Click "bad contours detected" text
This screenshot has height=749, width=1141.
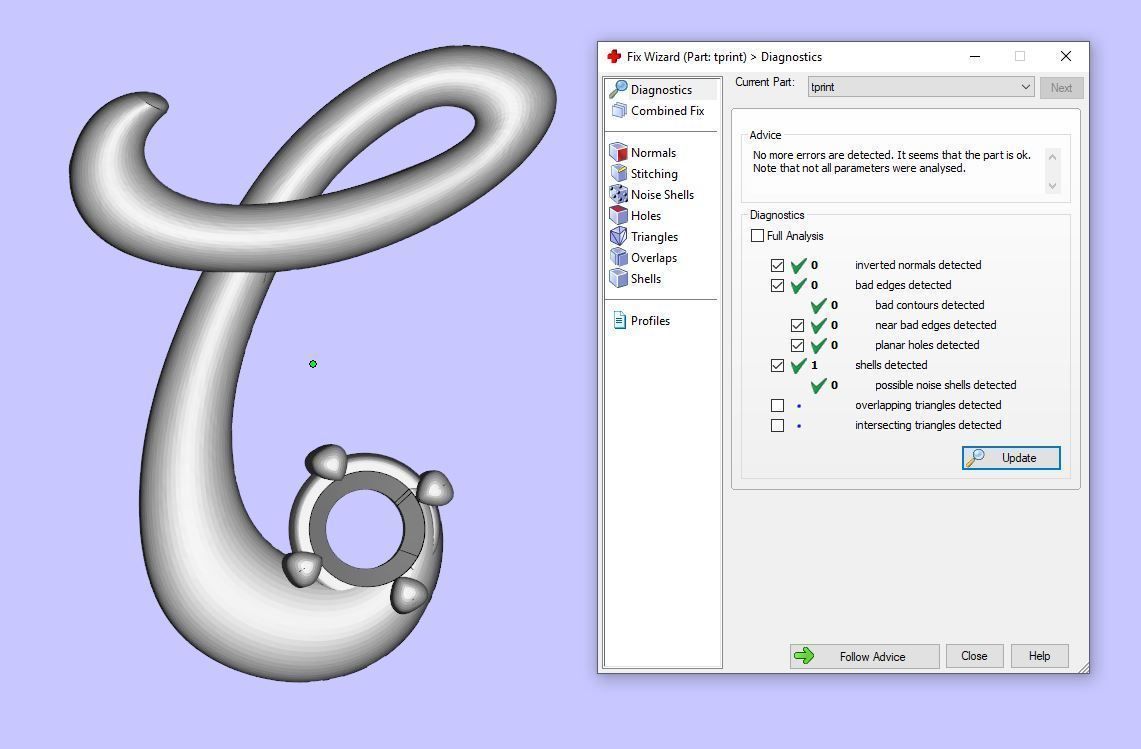coord(929,305)
